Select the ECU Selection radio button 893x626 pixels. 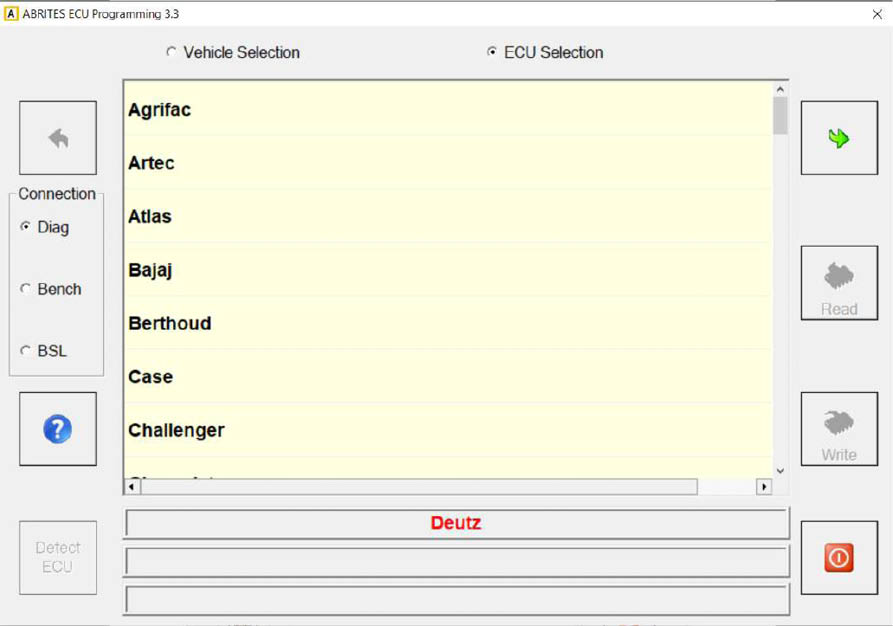[x=492, y=52]
